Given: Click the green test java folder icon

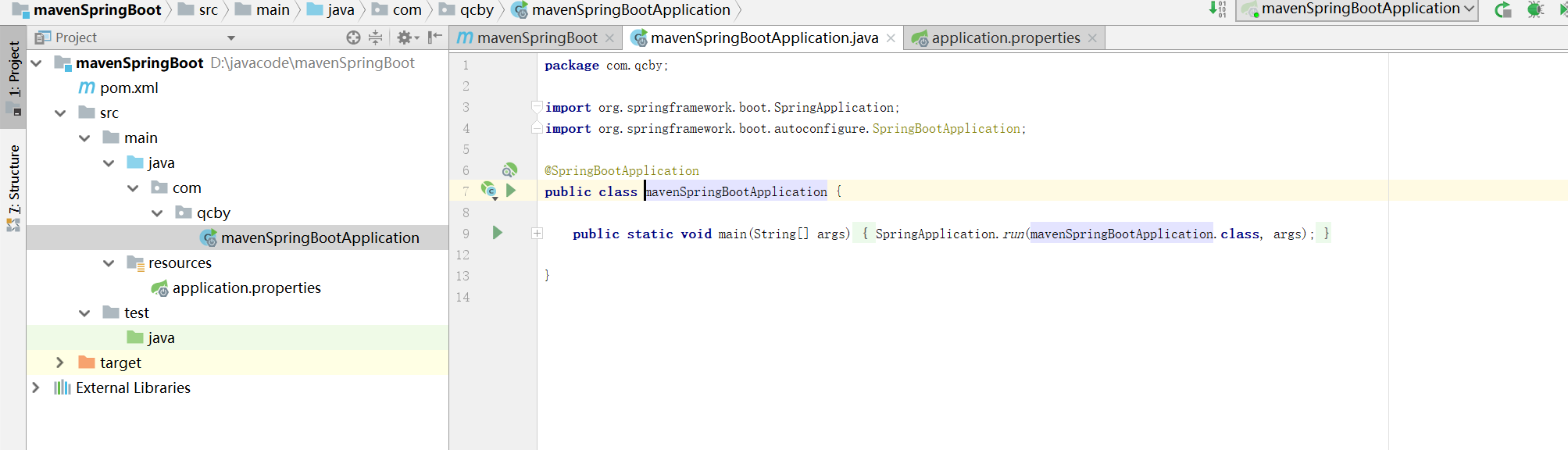Looking at the screenshot, I should tap(135, 337).
